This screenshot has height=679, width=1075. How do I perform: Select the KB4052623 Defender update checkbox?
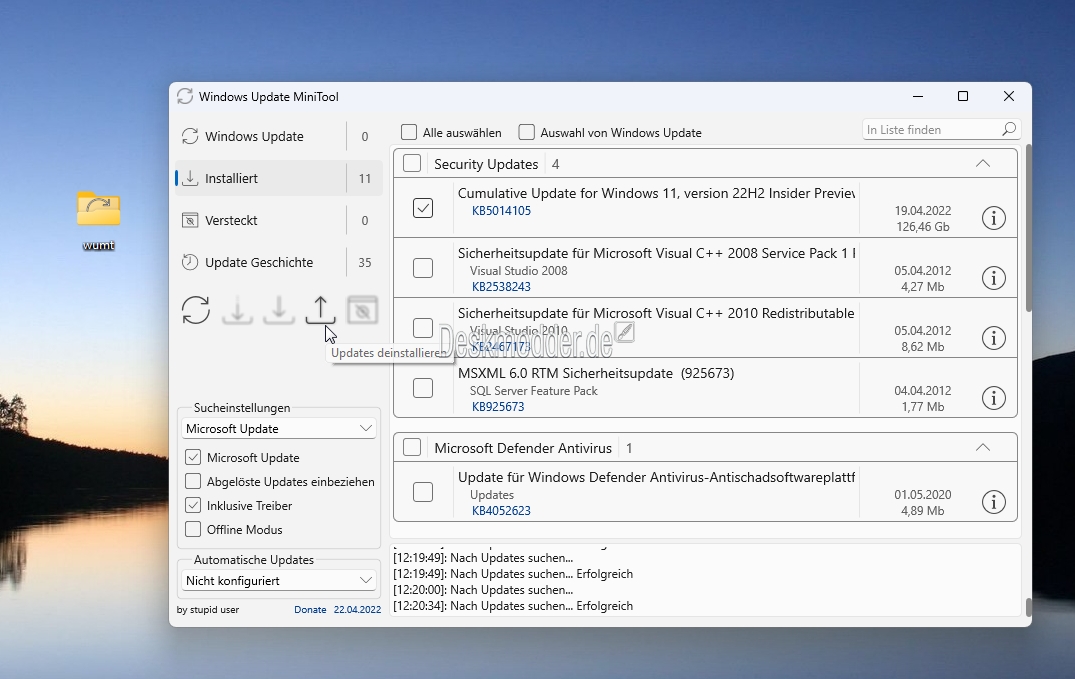coord(423,492)
